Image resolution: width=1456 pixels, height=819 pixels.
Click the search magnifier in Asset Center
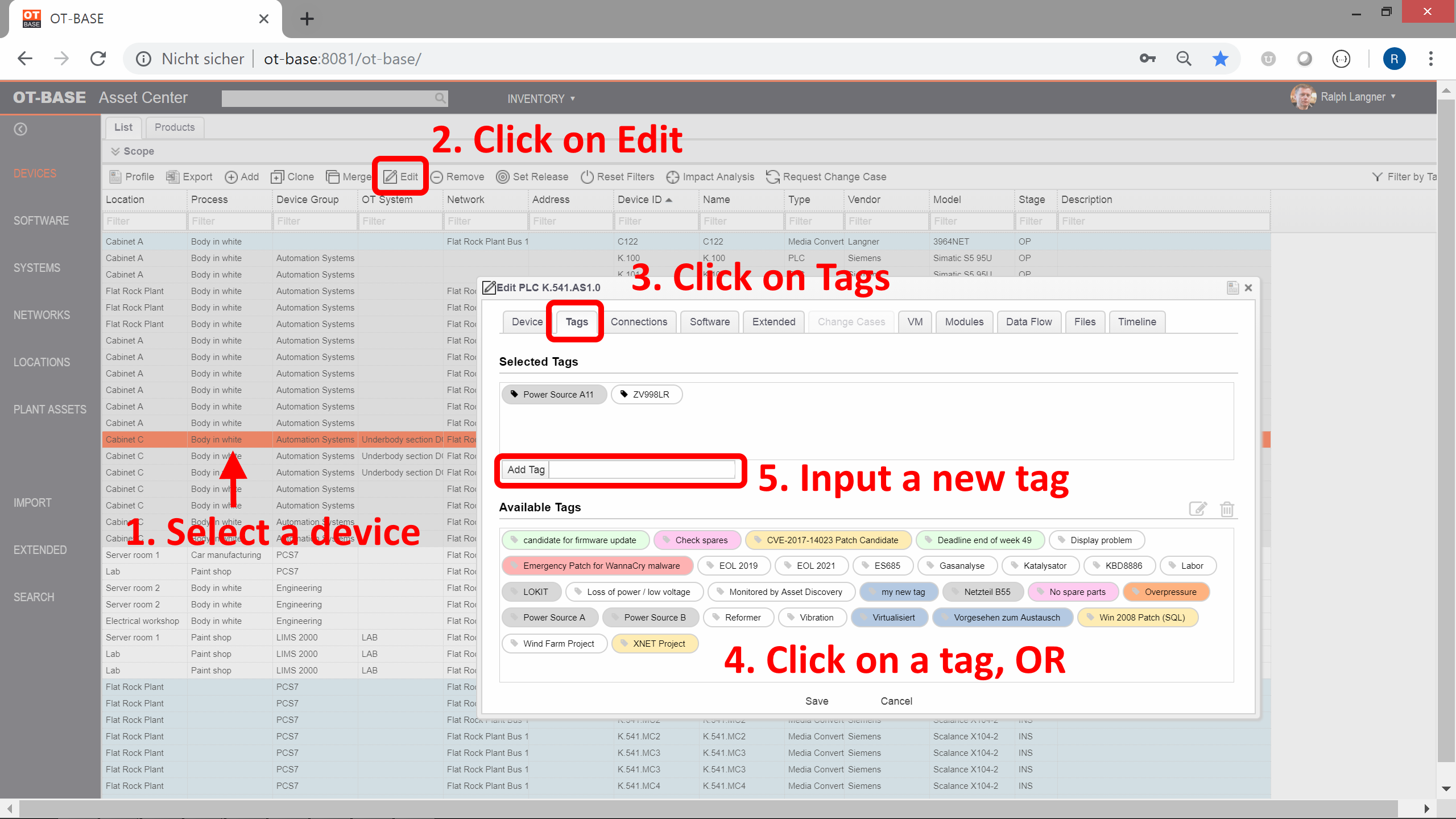(x=440, y=98)
